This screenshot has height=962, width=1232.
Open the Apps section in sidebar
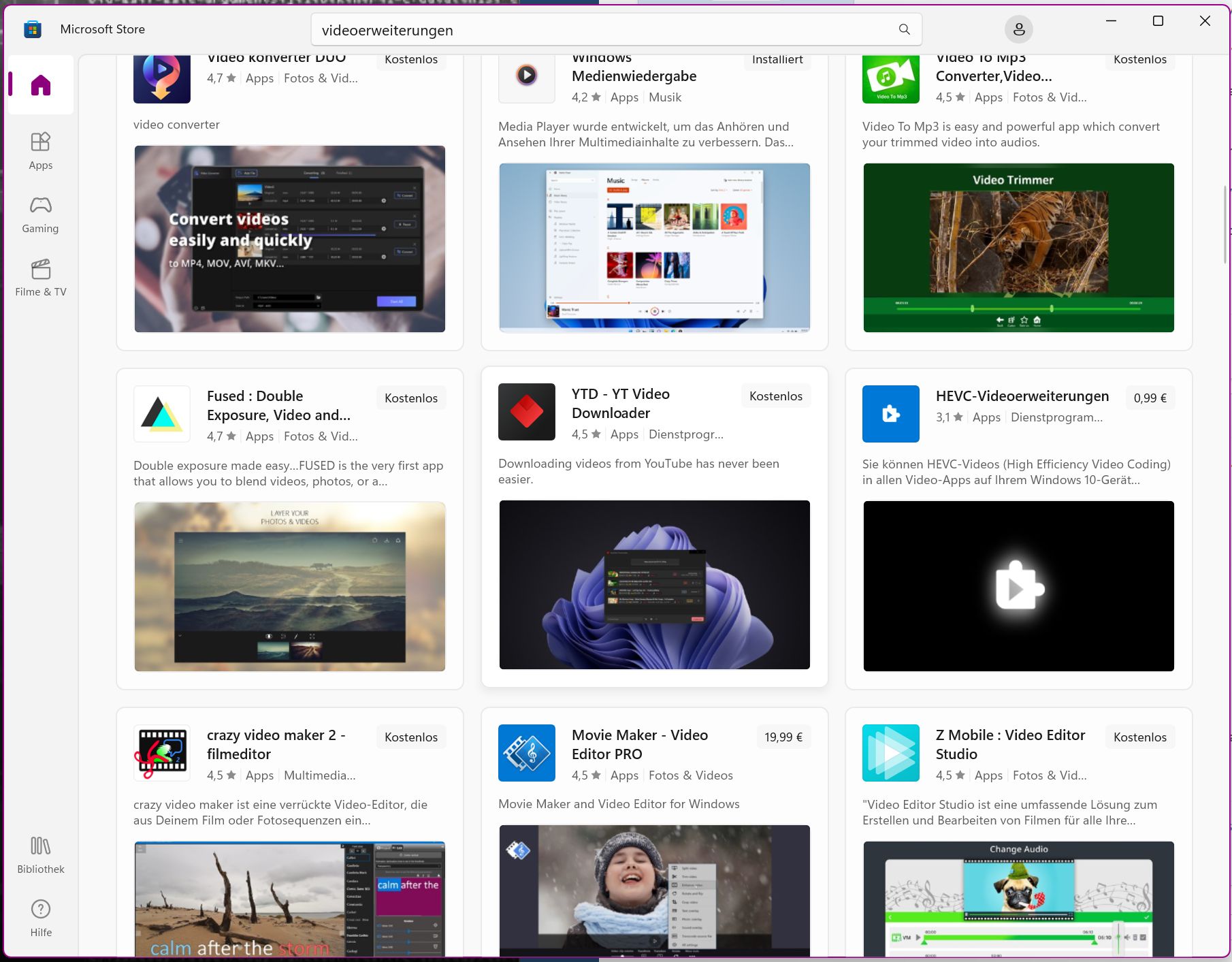(x=41, y=150)
